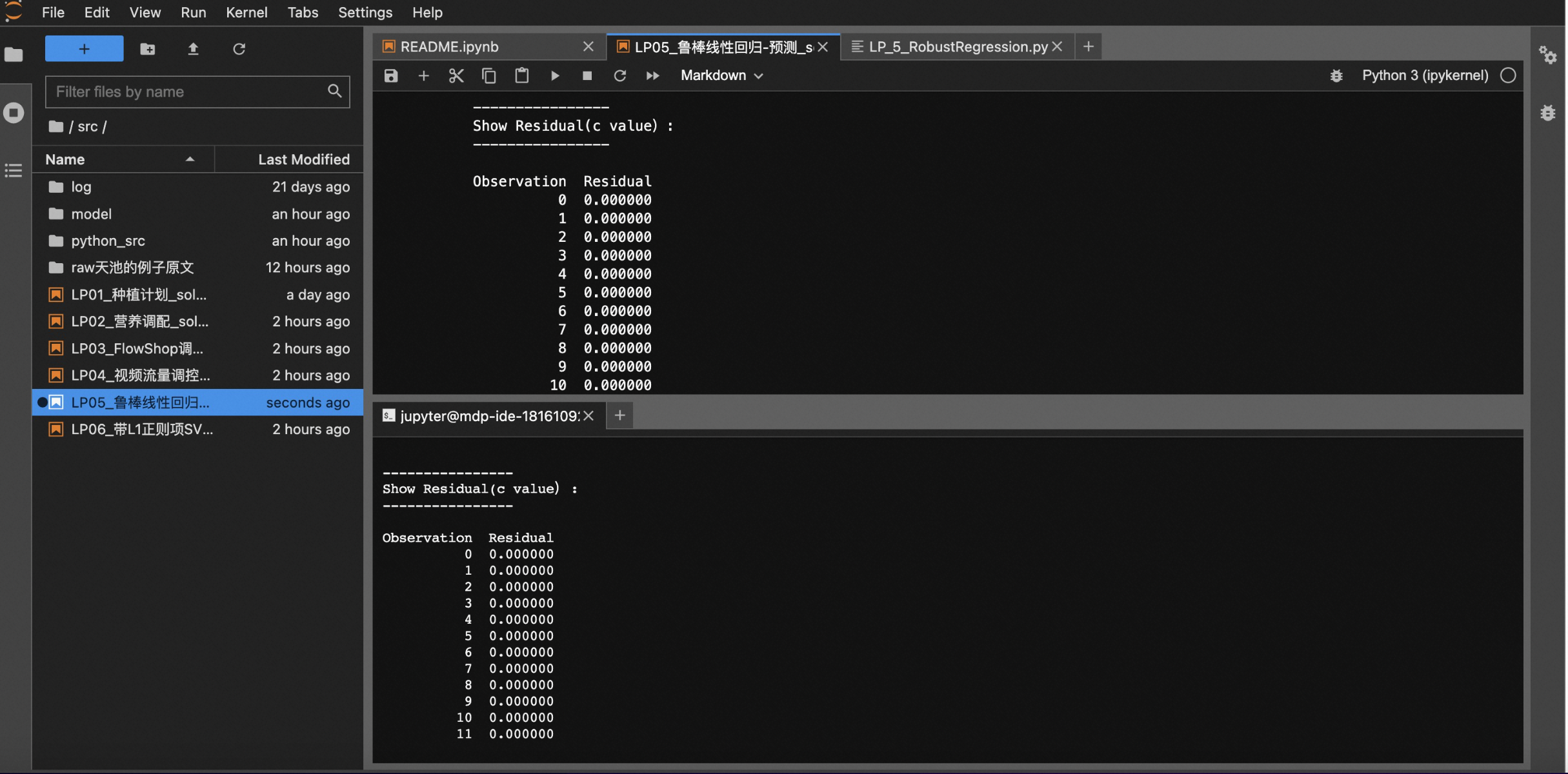This screenshot has height=774, width=1568.
Task: Sort files by Name column
Action: click(x=123, y=159)
